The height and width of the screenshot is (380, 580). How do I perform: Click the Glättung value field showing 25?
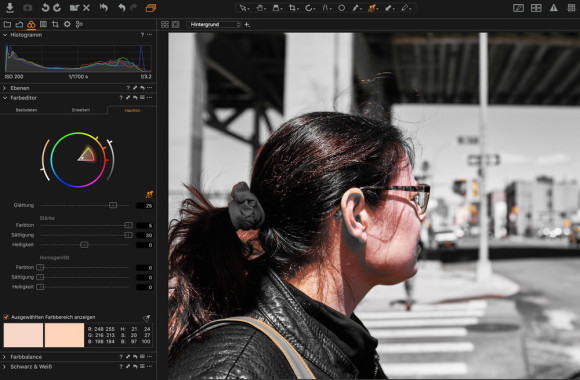144,206
